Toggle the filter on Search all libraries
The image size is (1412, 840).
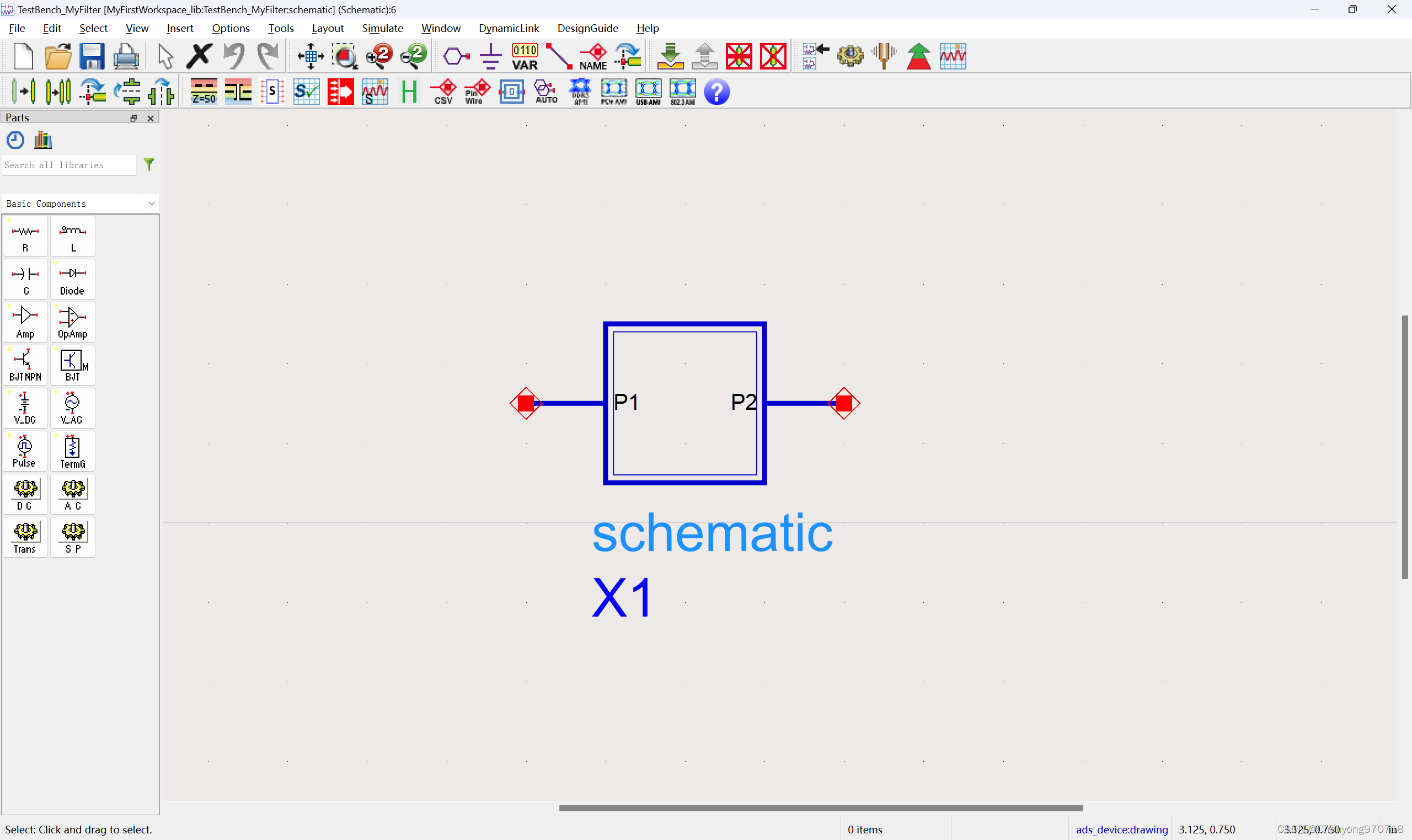tap(149, 165)
